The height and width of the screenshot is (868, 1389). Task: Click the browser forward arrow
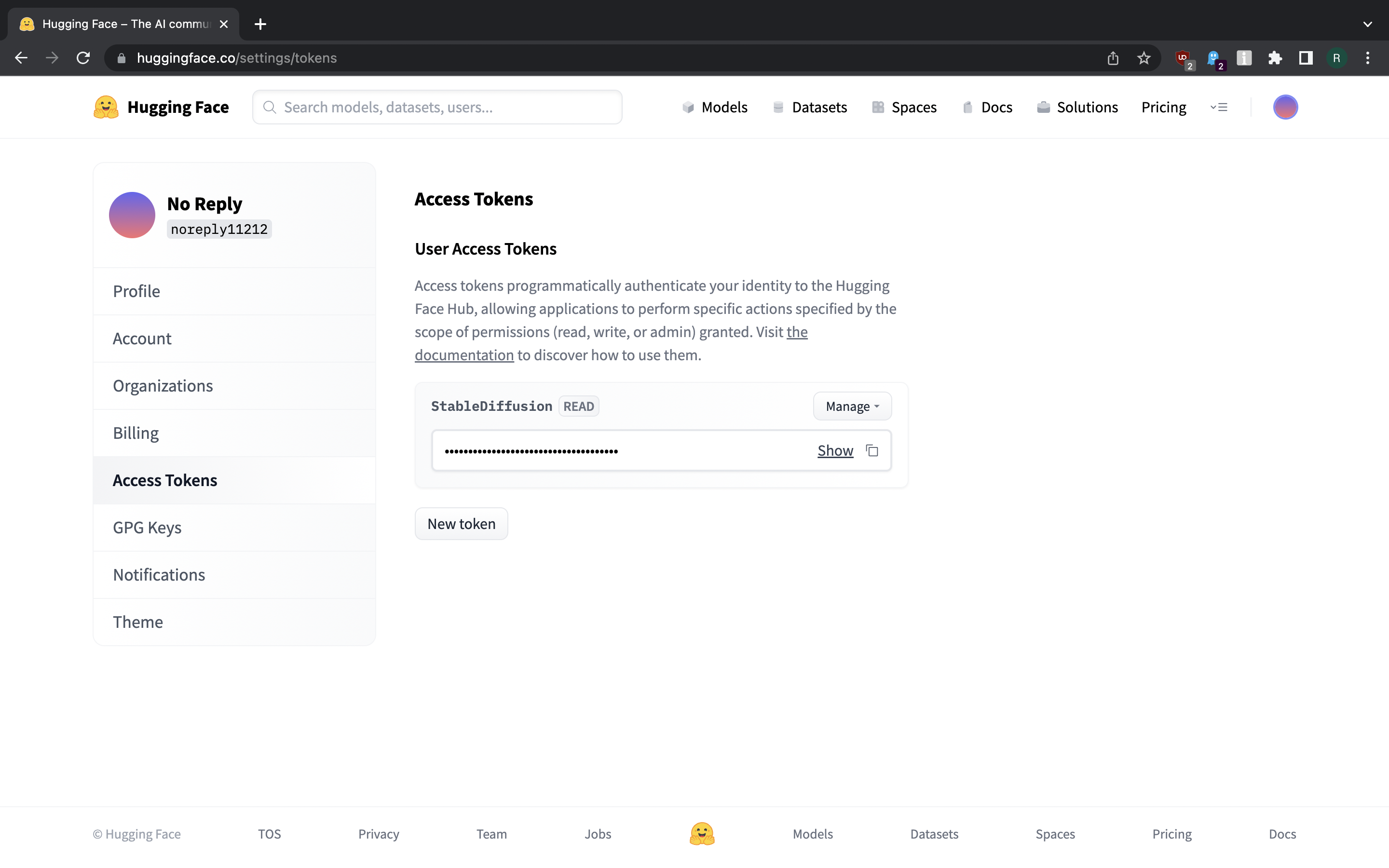point(52,58)
